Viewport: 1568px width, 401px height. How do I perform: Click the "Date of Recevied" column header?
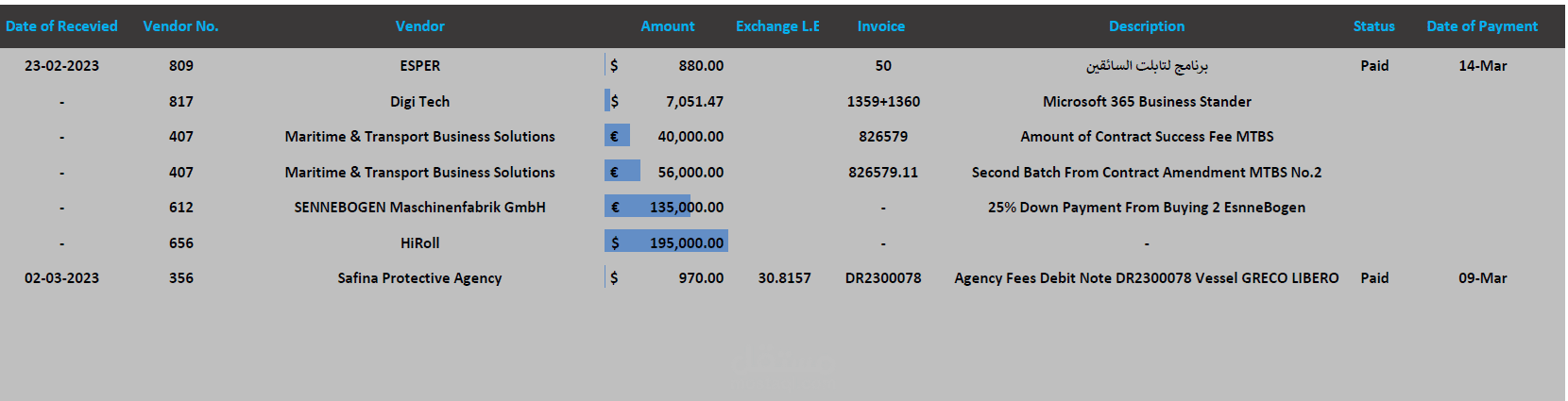pyautogui.click(x=61, y=26)
